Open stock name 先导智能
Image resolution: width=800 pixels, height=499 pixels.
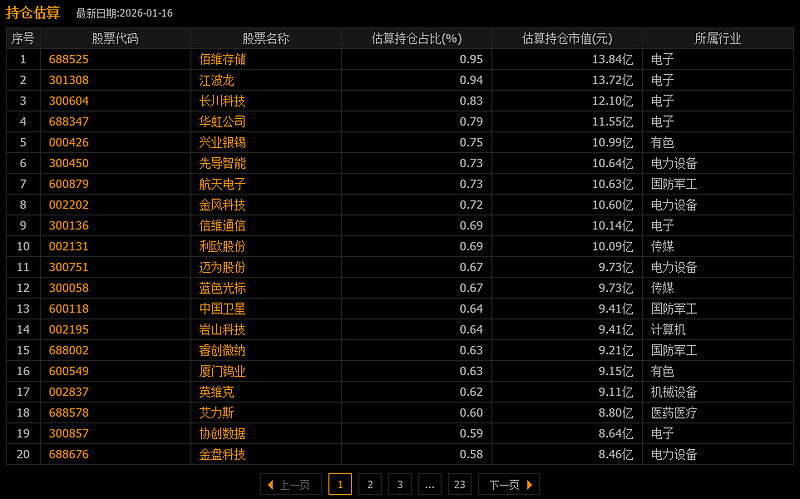tap(222, 163)
